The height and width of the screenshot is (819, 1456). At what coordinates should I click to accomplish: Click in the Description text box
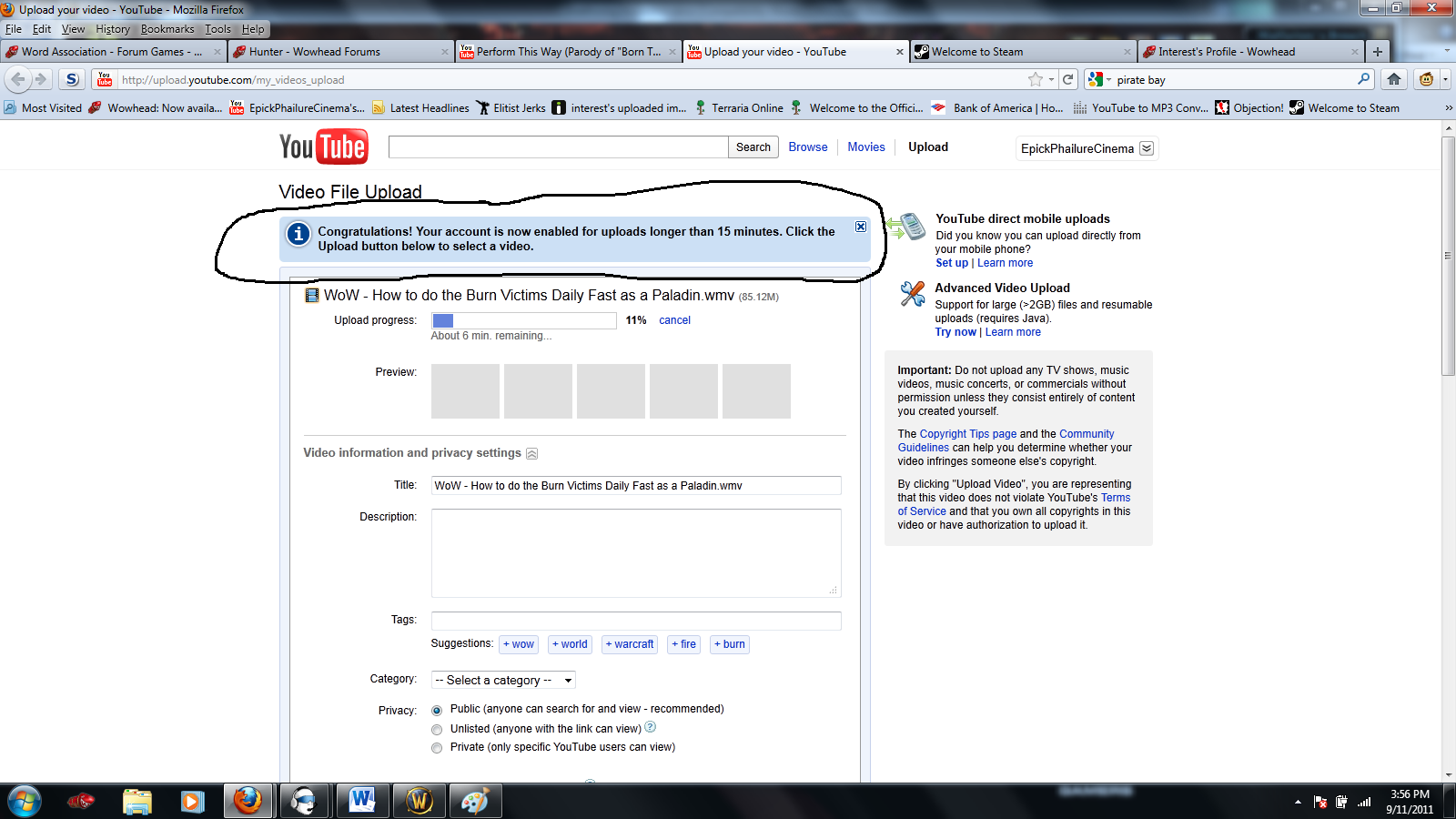(635, 552)
